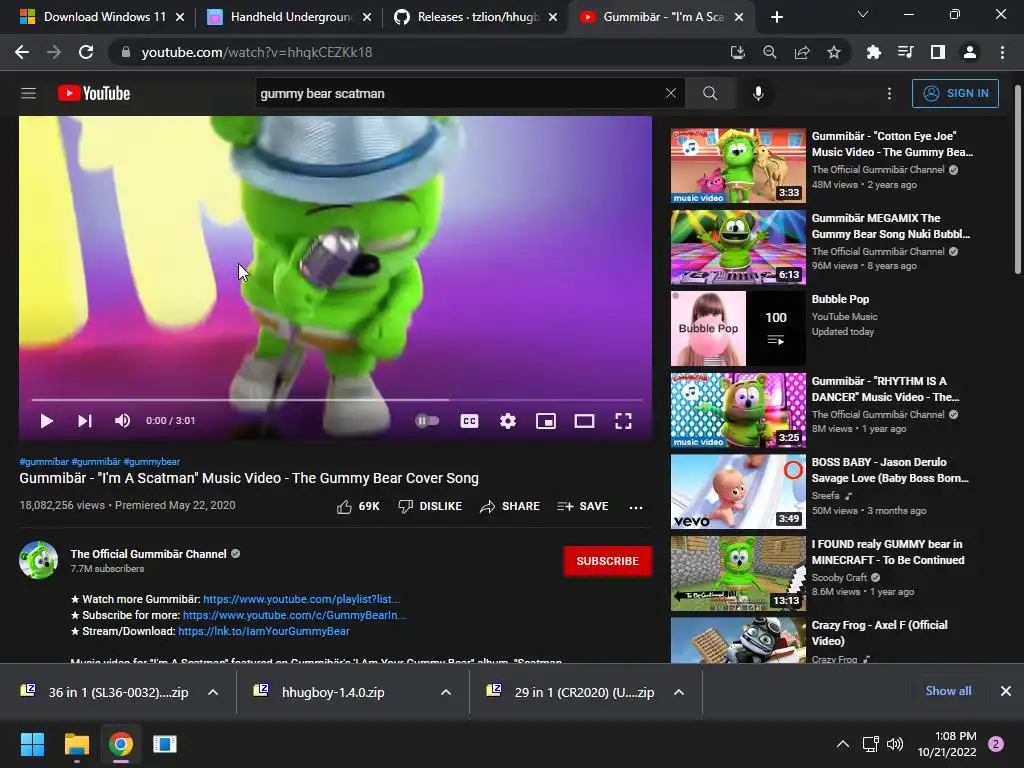The height and width of the screenshot is (768, 1024).
Task: Close the Gummibär YouTube tab
Action: pyautogui.click(x=739, y=17)
